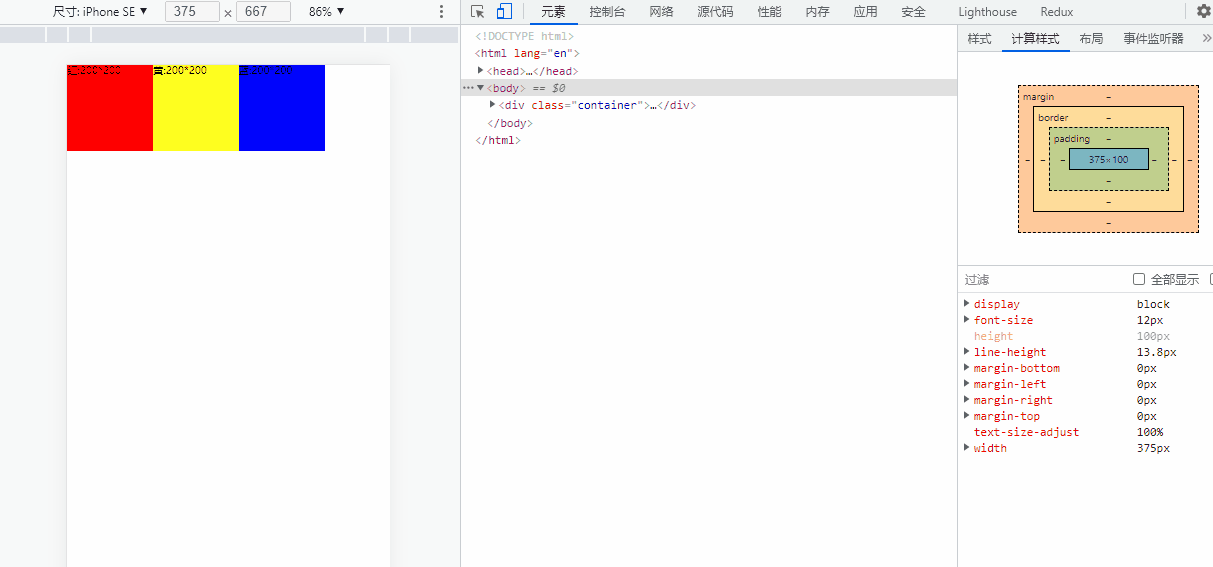Expand the margin-right computed property
This screenshot has width=1213, height=567.
click(x=966, y=400)
